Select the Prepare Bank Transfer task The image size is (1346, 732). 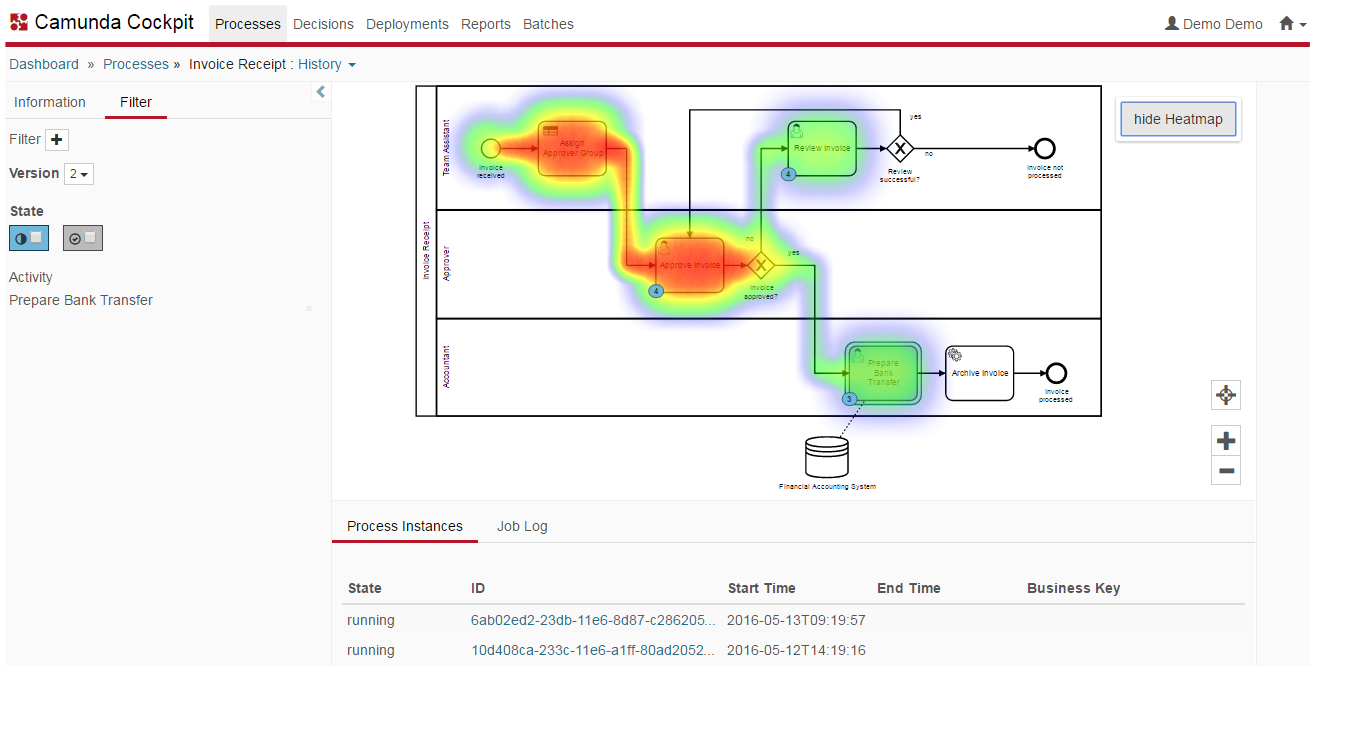click(x=883, y=373)
